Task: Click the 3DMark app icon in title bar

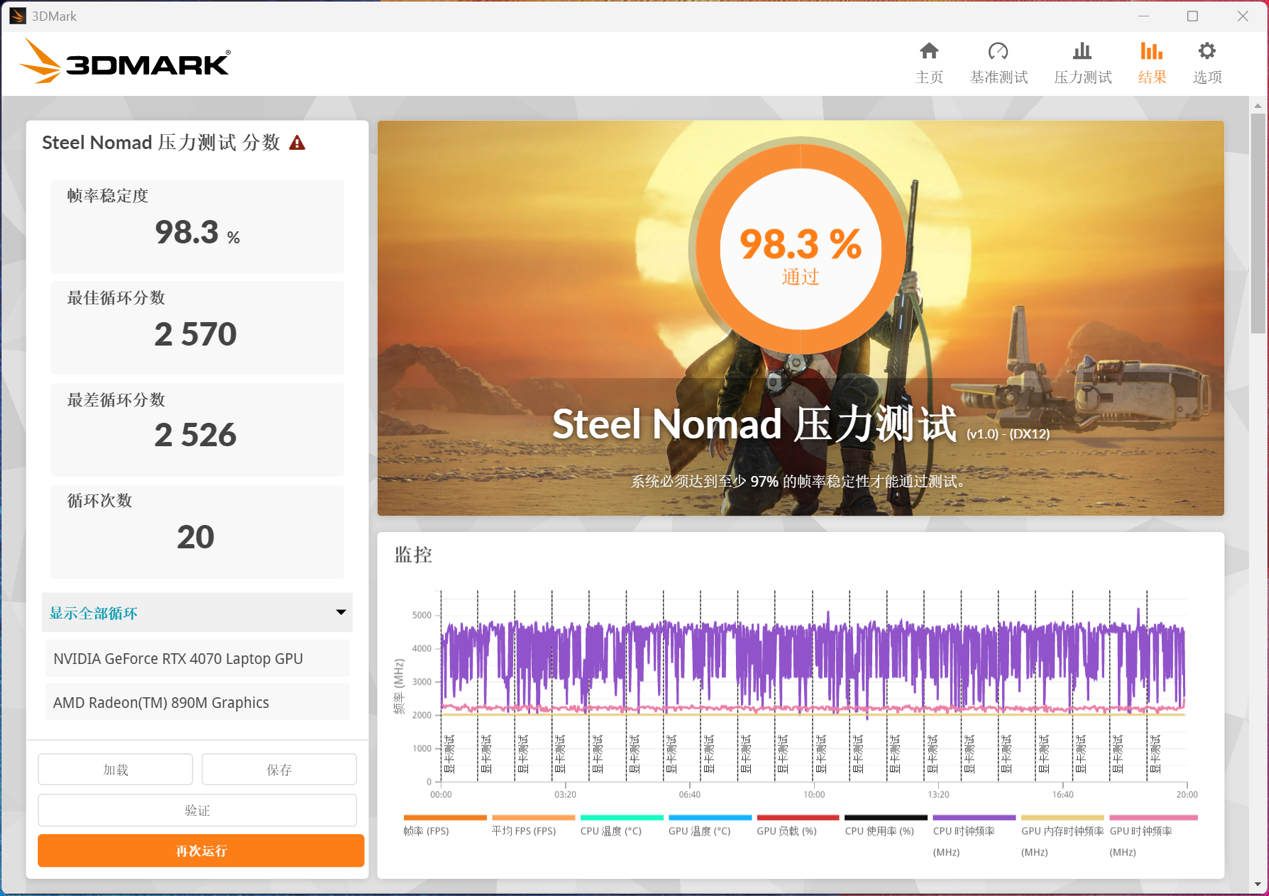Action: pyautogui.click(x=17, y=16)
